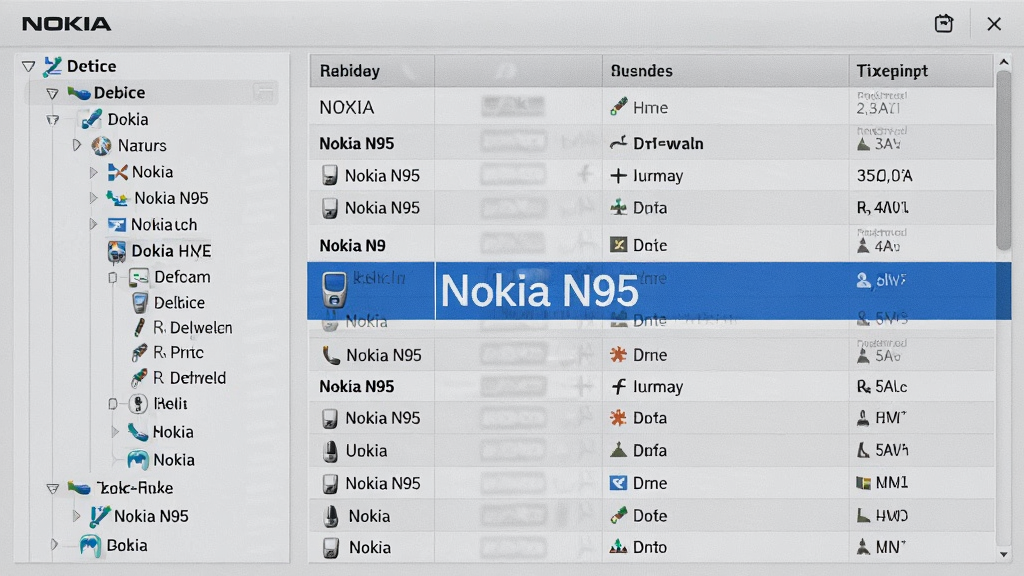This screenshot has width=1024, height=576.
Task: Collapse the Dokia tree branch
Action: click(52, 120)
